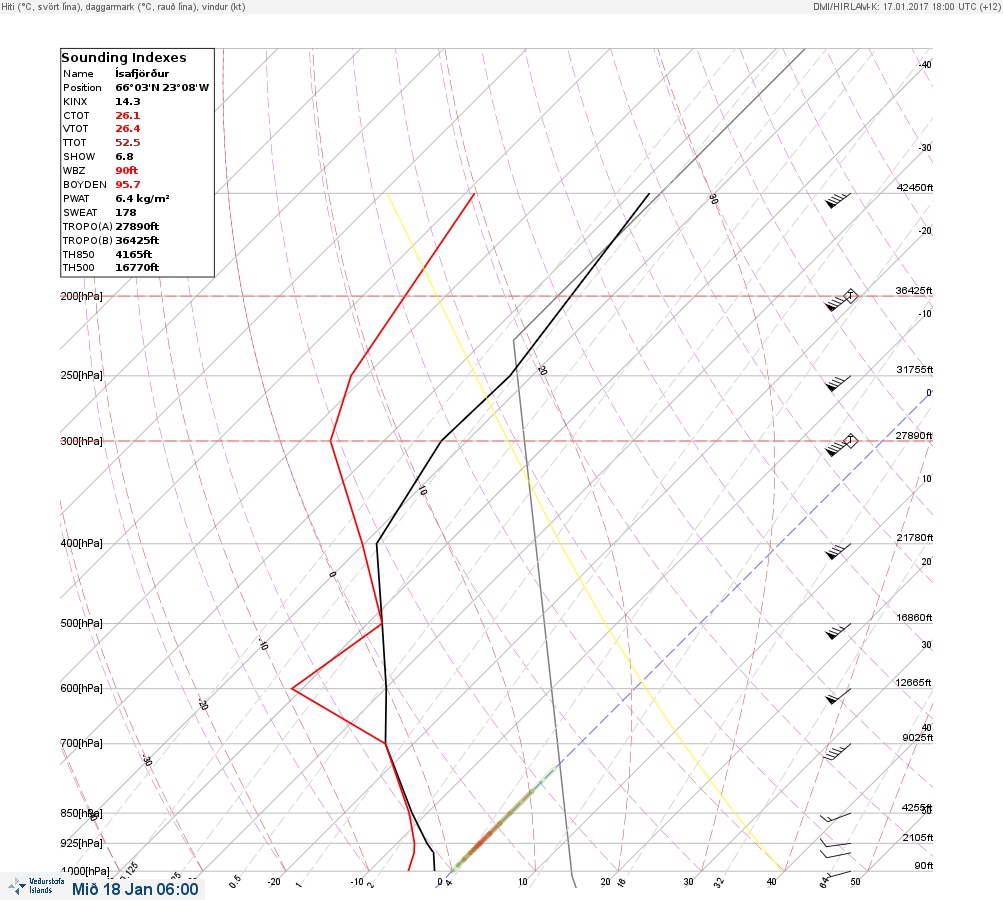This screenshot has width=1003, height=900.
Task: Click the DMI/HIRLAM-K model run header text
Action: click(906, 6)
